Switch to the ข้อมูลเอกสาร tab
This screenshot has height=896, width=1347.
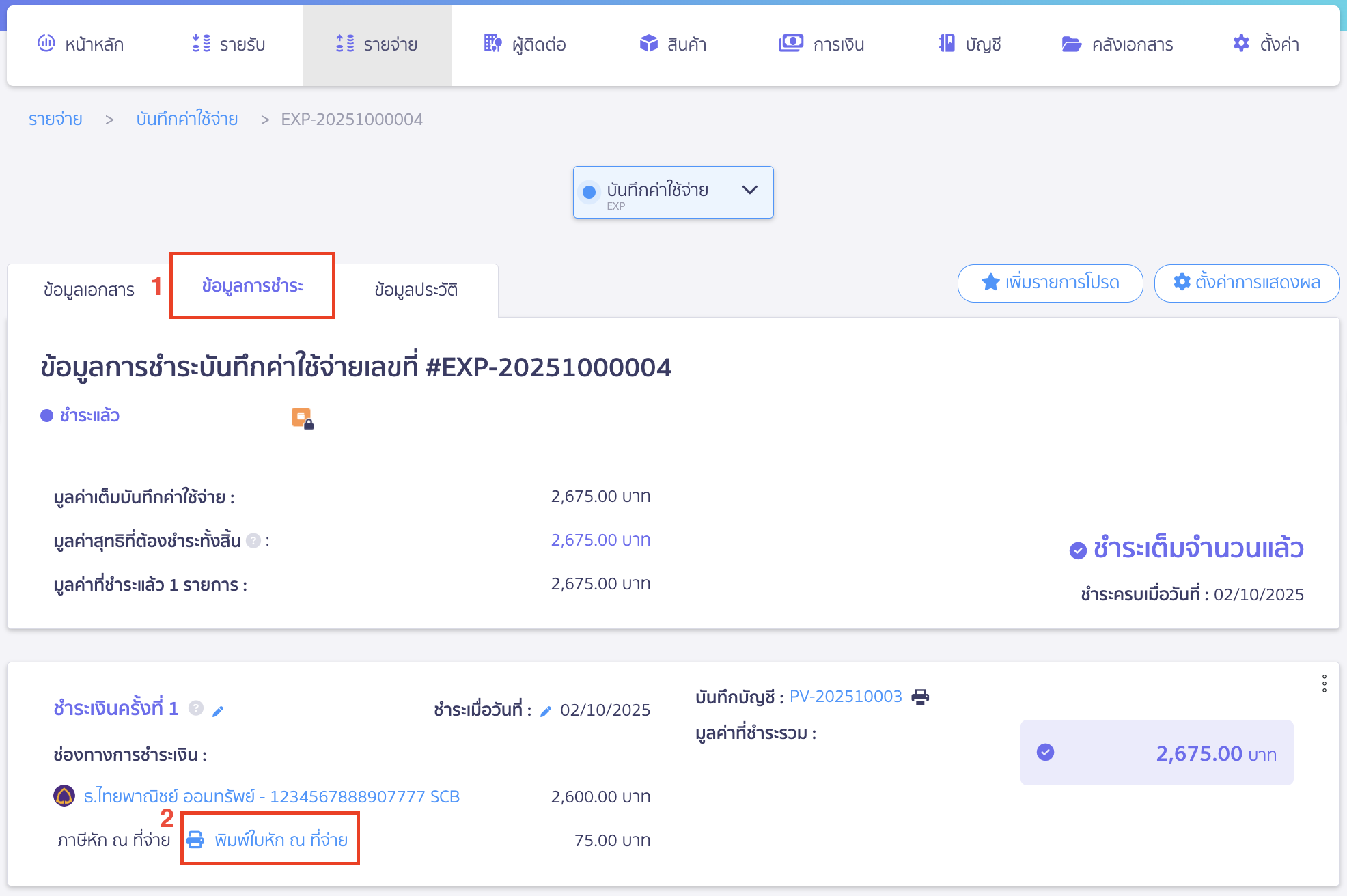pos(89,290)
